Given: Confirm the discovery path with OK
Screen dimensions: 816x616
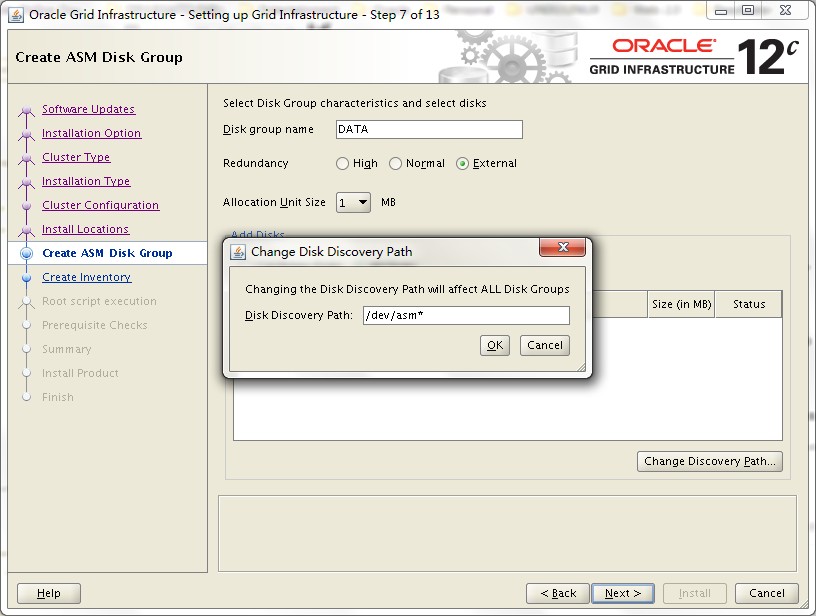Looking at the screenshot, I should coord(495,345).
